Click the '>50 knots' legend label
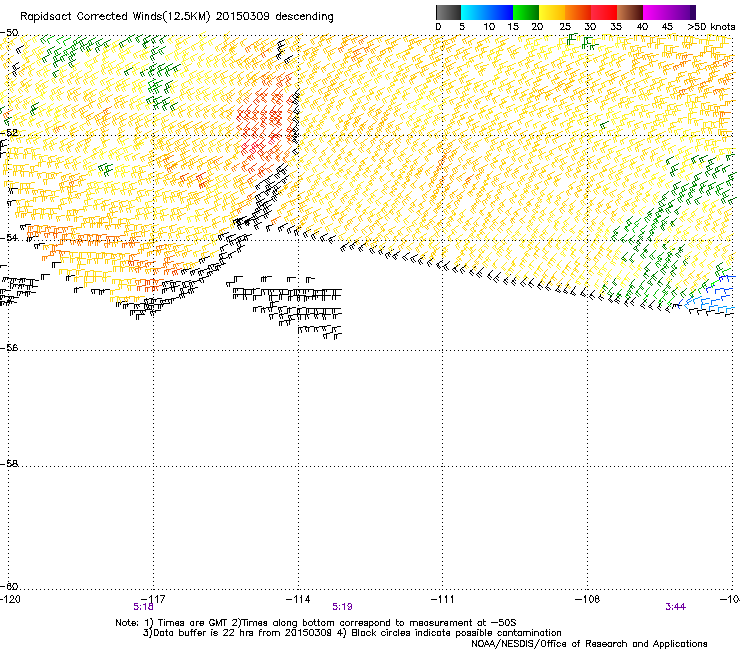The width and height of the screenshot is (740, 650). (711, 27)
